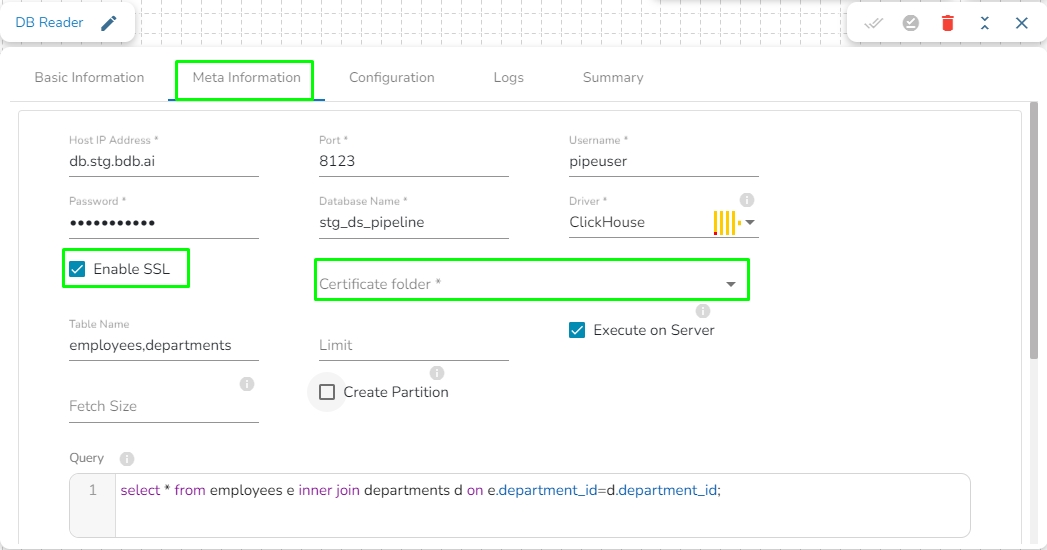Click the info icon above Fetch Size field
Screen dimensions: 1047x550
[x=247, y=384]
